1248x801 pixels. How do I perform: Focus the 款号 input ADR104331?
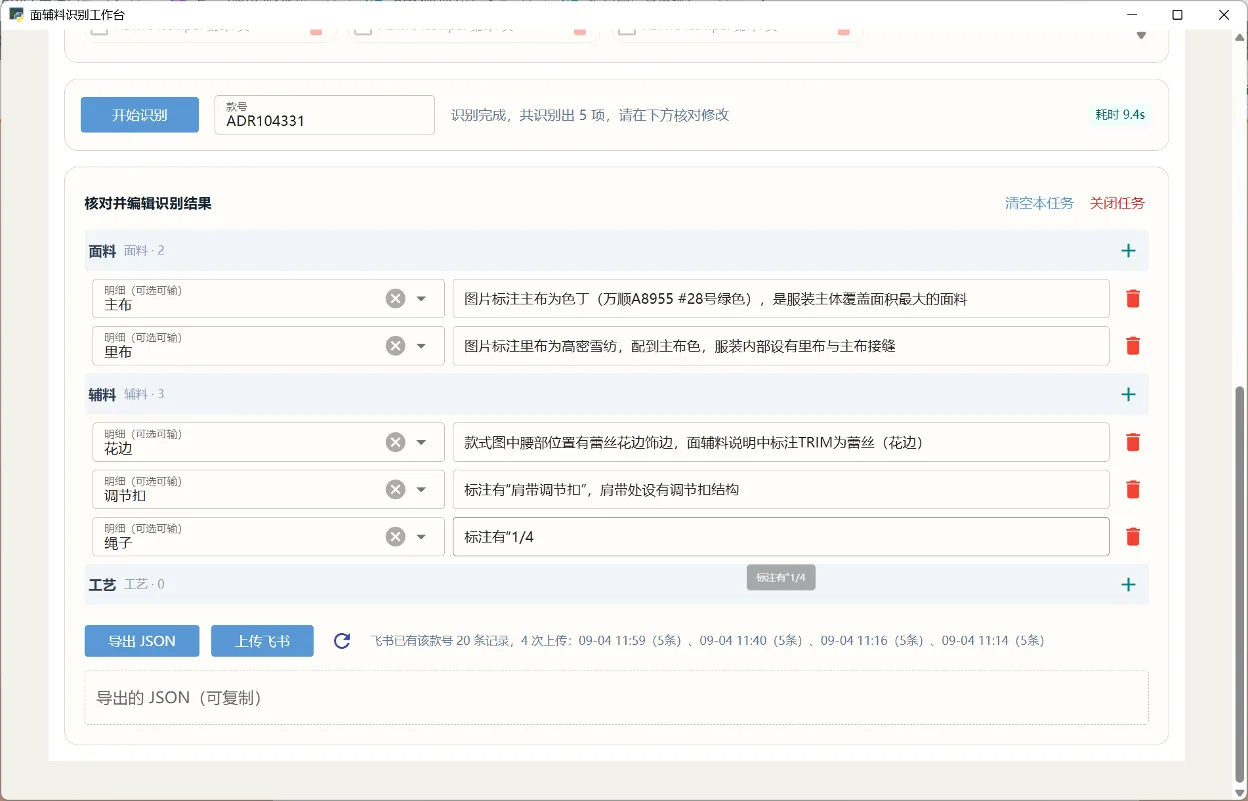point(324,115)
